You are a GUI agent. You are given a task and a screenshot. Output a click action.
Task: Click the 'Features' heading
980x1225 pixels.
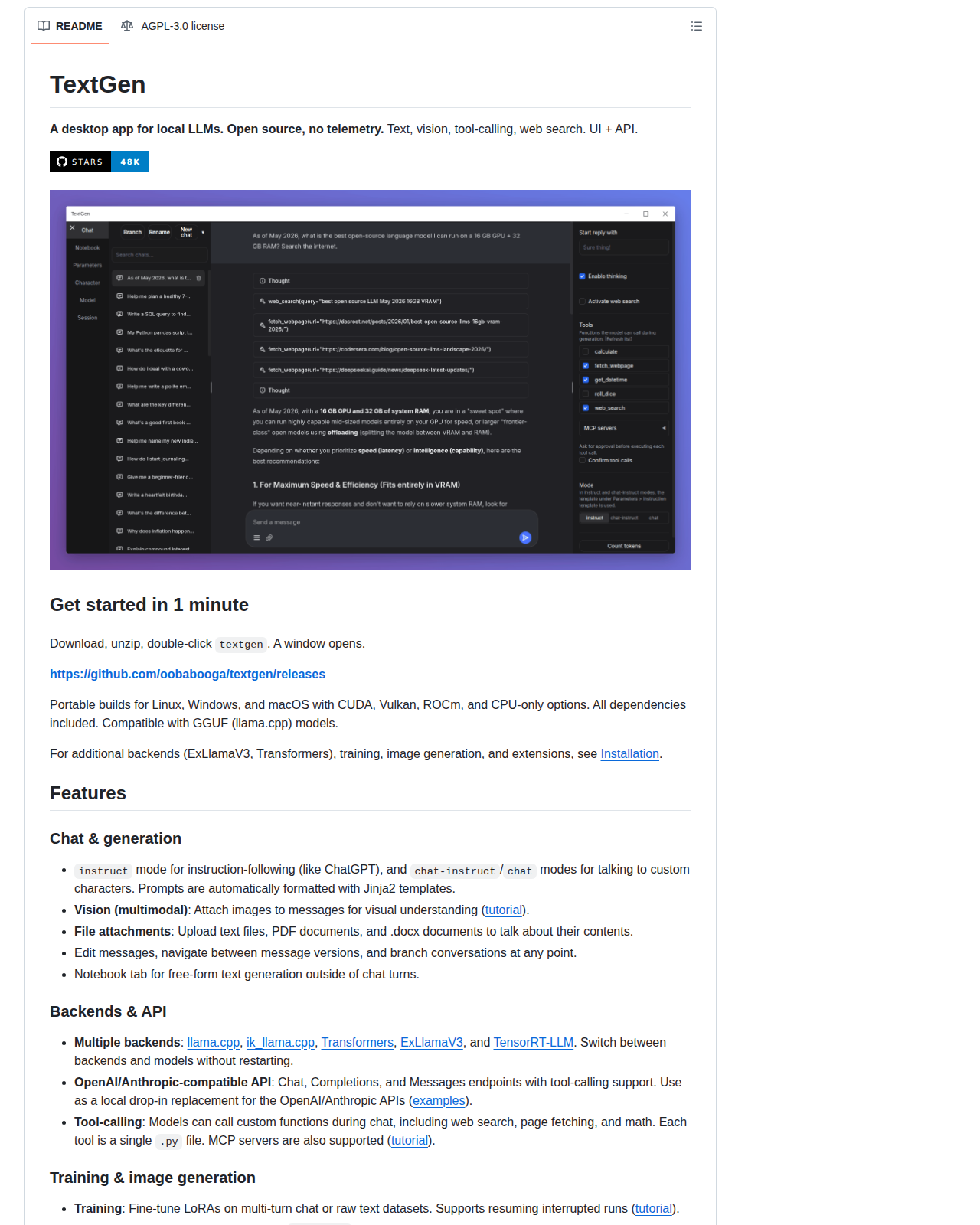pyautogui.click(x=88, y=793)
